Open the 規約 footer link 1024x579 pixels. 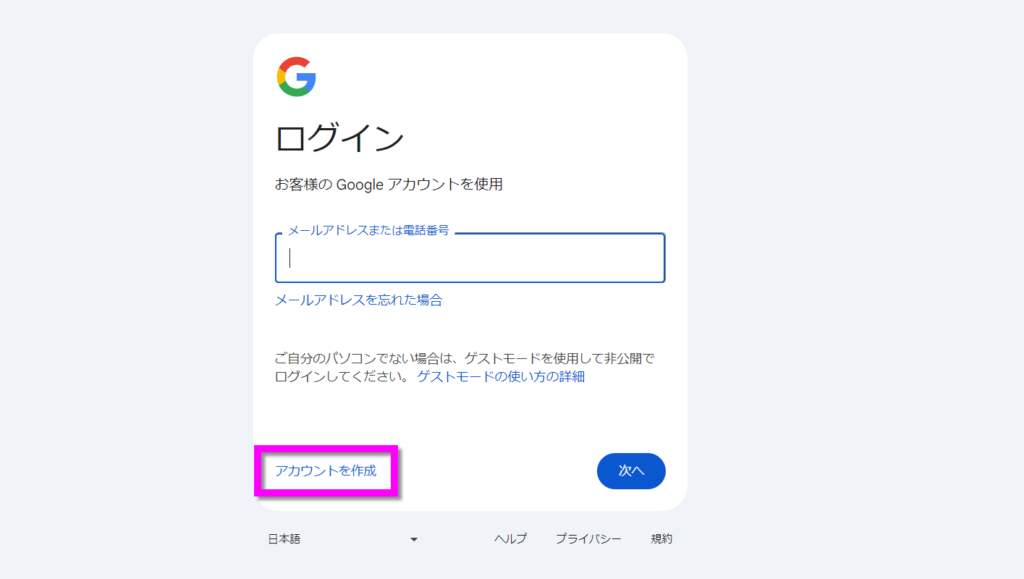click(662, 539)
